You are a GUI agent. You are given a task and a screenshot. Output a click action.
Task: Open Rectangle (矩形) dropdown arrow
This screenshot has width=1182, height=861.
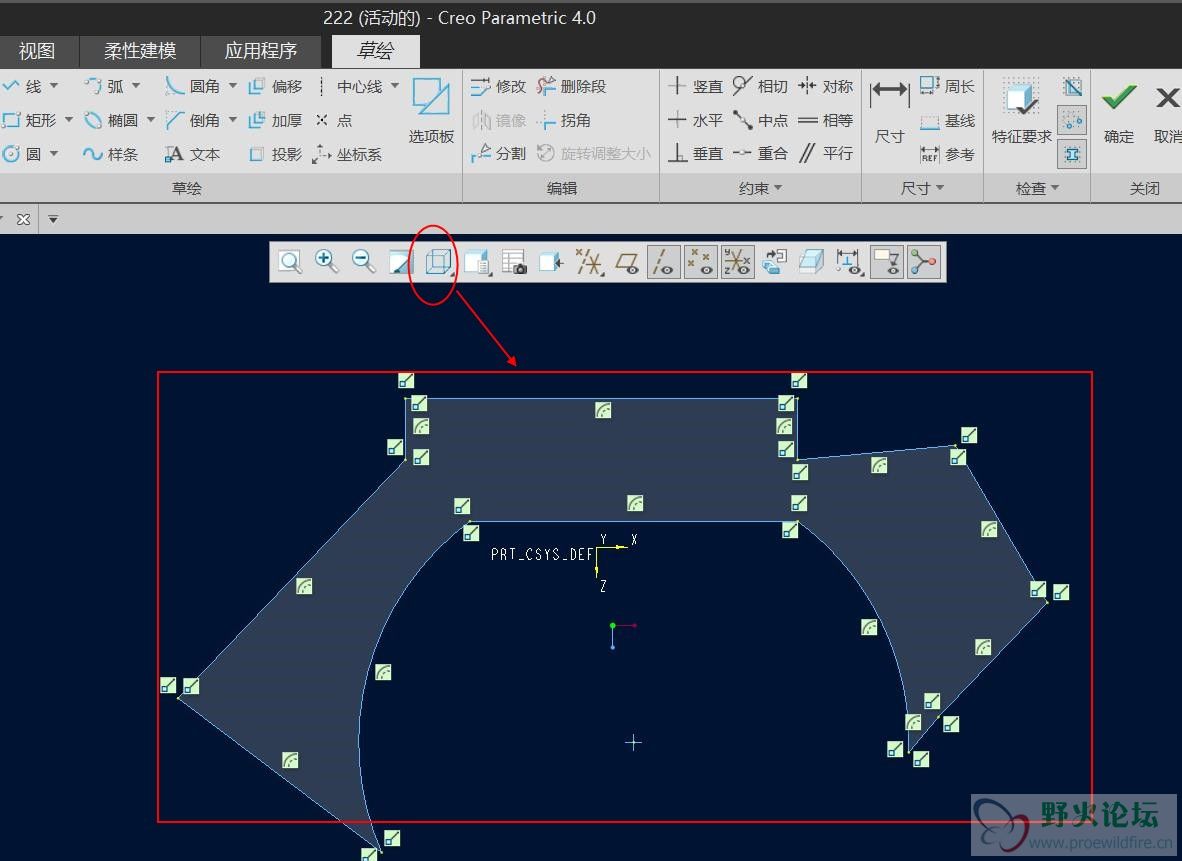pos(69,120)
